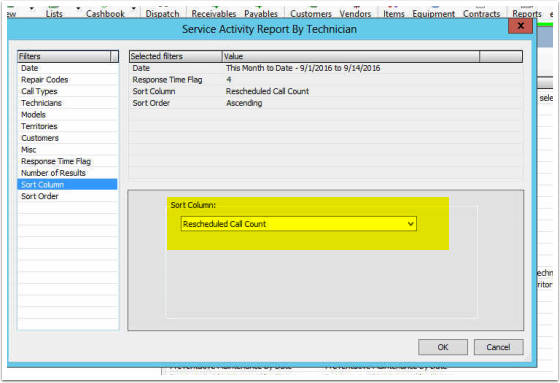Open the Equipment toolbar item
Viewport: 560px width, 383px height.
tap(434, 14)
